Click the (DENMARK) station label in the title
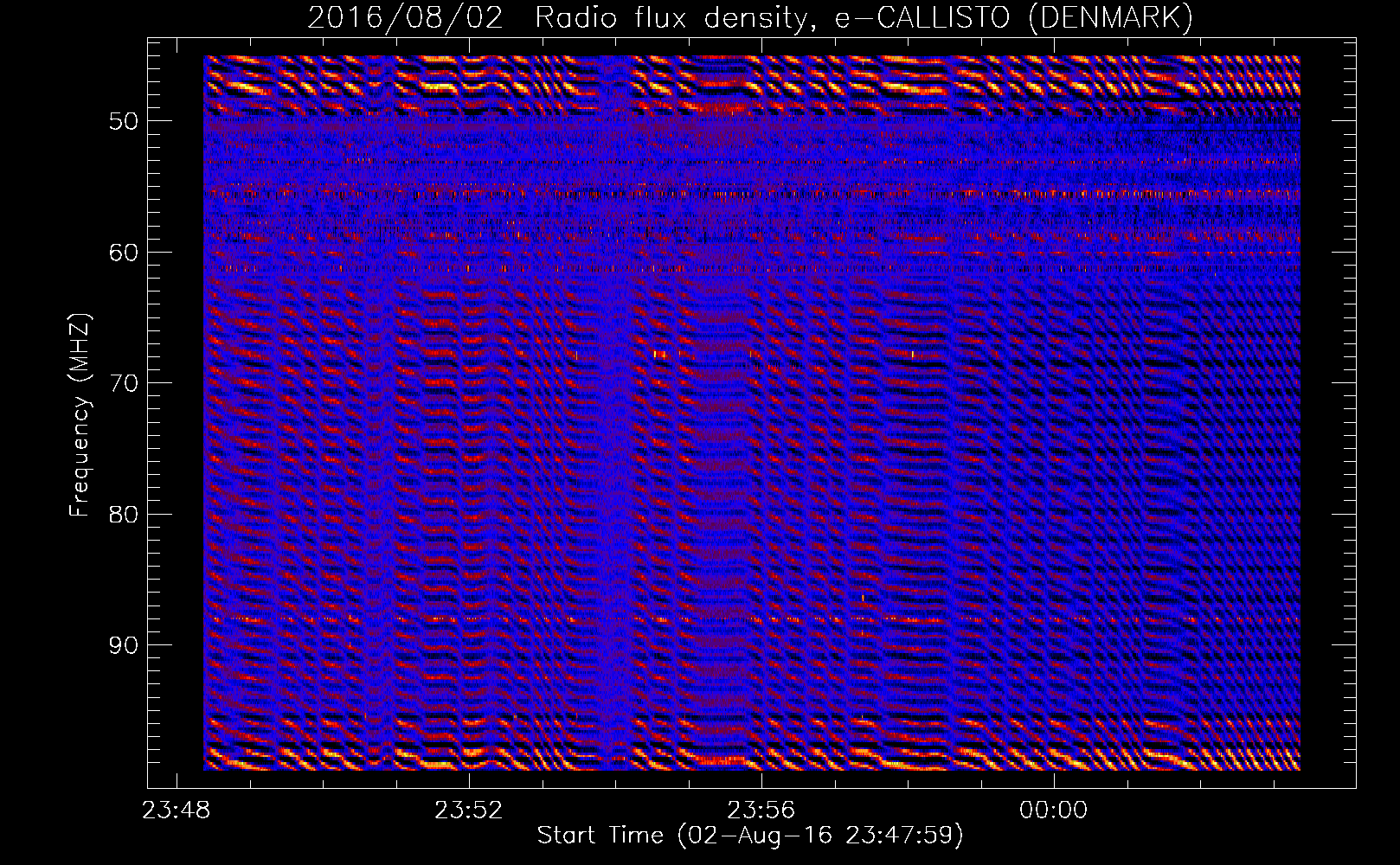The width and height of the screenshot is (1400, 865). [1109, 18]
